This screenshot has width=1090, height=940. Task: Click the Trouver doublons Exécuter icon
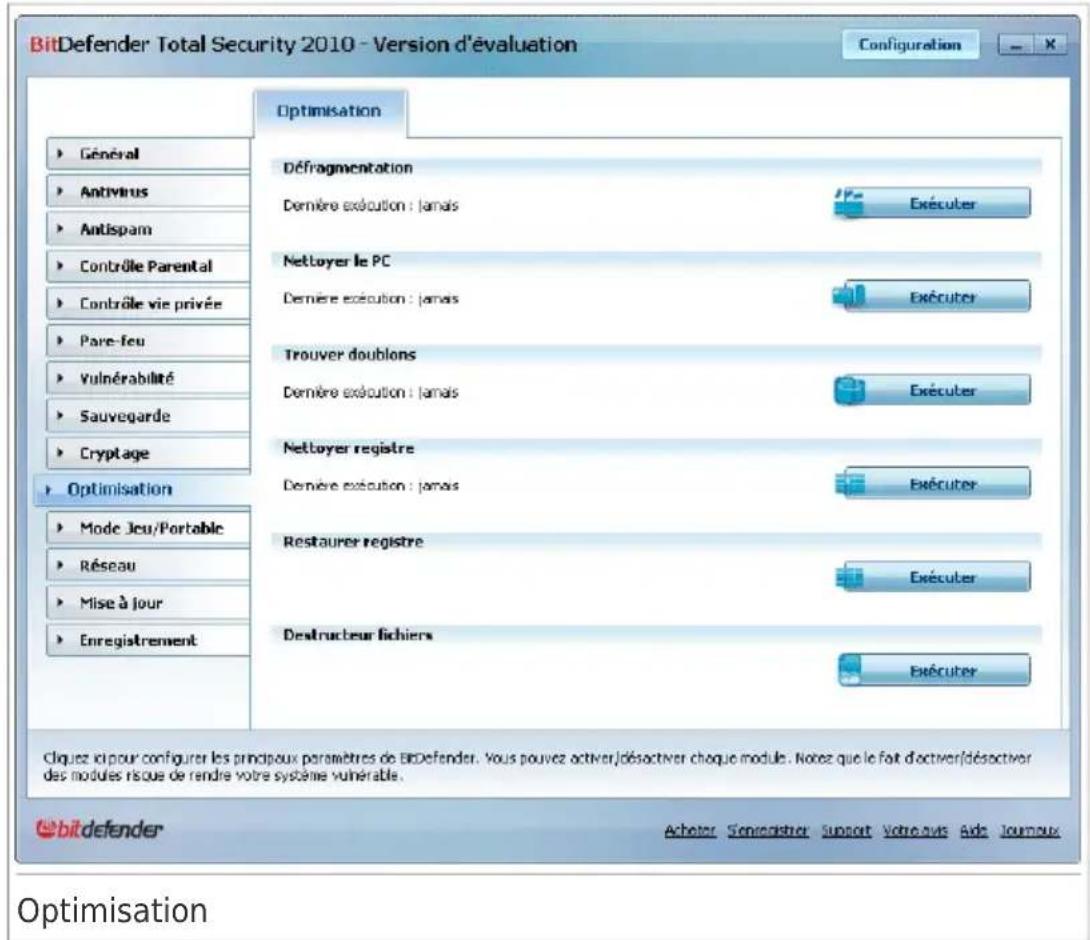coord(849,390)
